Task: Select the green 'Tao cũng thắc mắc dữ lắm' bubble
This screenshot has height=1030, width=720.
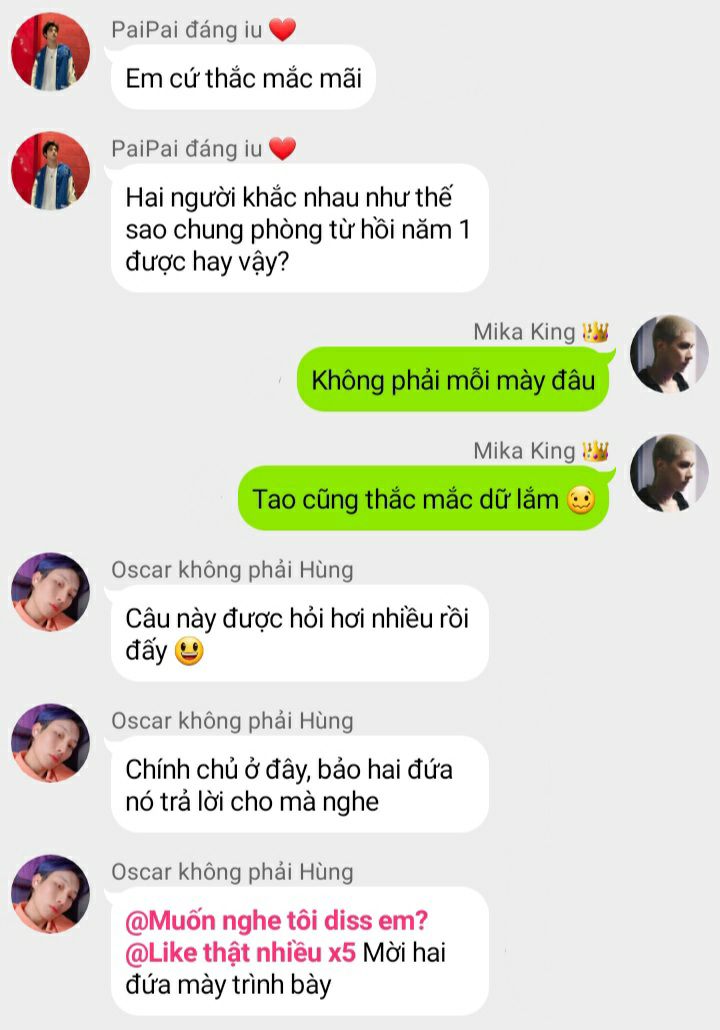Action: tap(424, 499)
